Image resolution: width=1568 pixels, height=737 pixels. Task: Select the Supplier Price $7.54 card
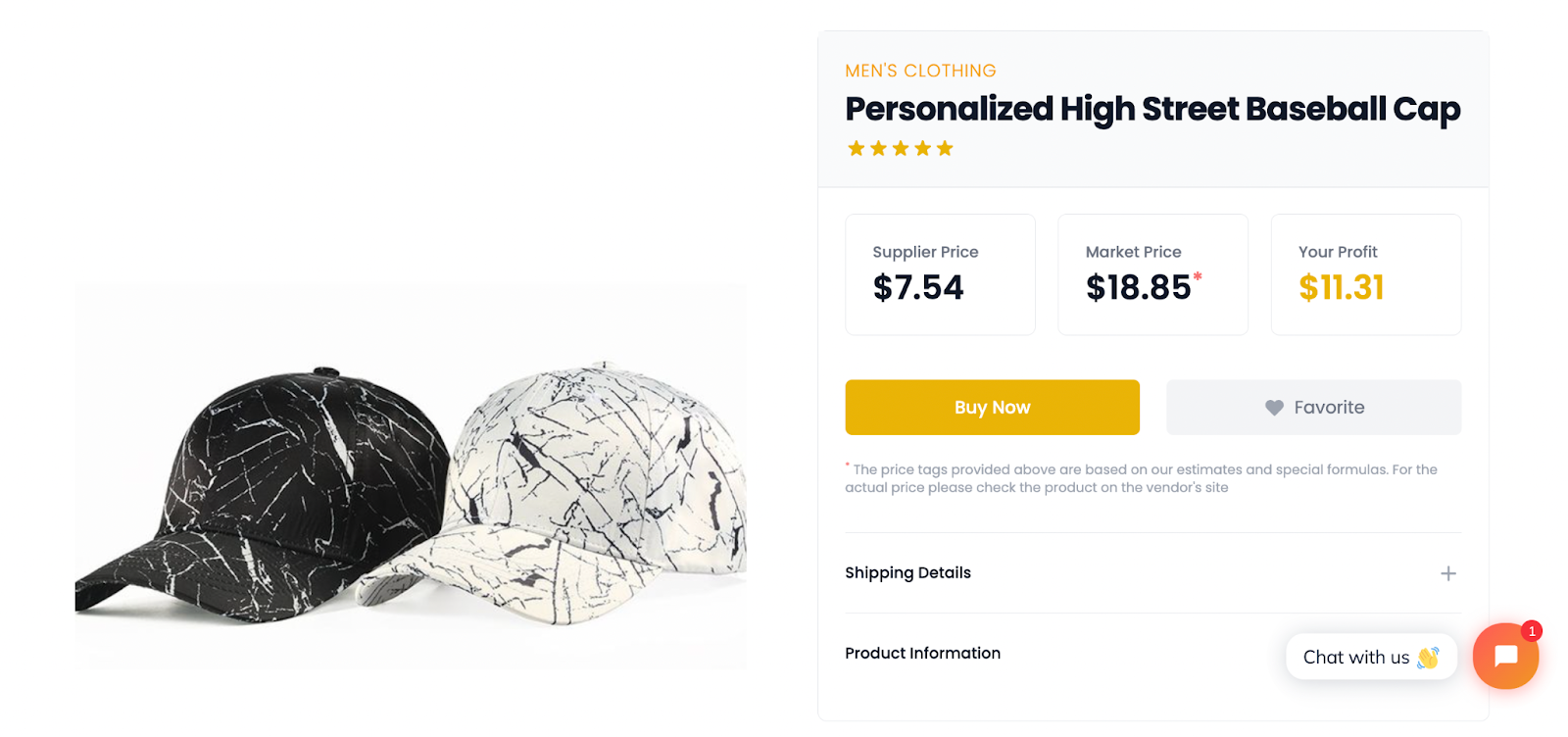coord(940,274)
